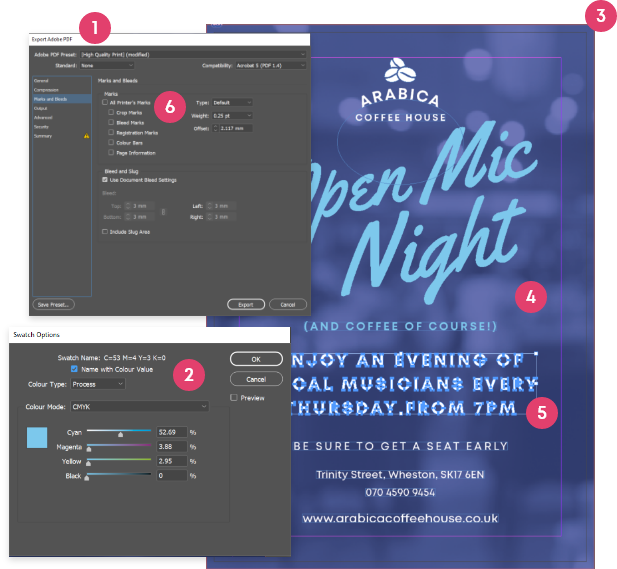Tick the Crop Marks checkbox
The height and width of the screenshot is (569, 617).
tap(111, 112)
